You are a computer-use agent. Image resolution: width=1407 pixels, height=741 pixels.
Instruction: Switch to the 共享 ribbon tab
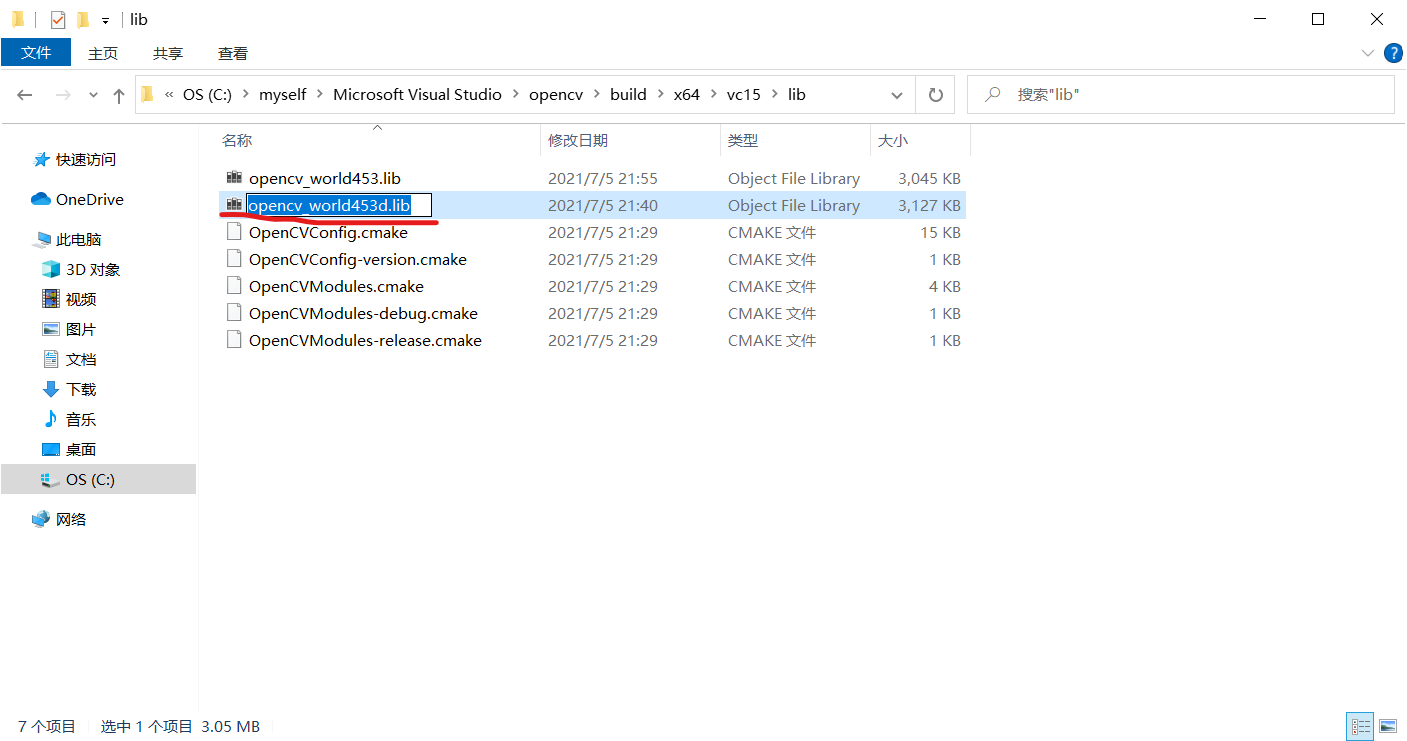[x=168, y=53]
